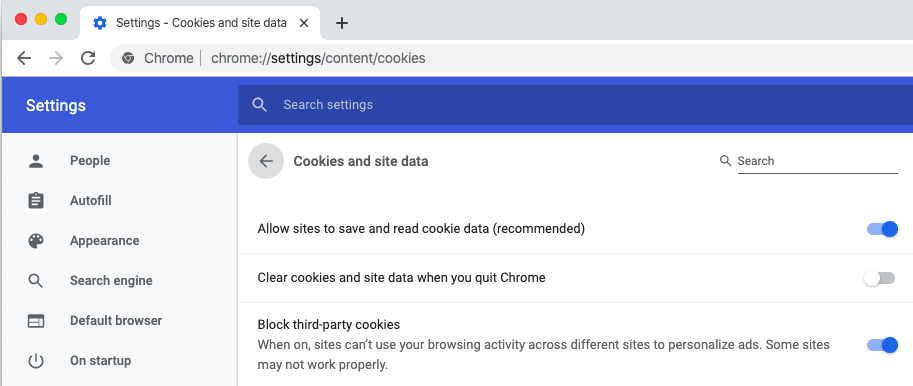Click the Search engine magnifier icon
This screenshot has height=386, width=913.
[36, 281]
